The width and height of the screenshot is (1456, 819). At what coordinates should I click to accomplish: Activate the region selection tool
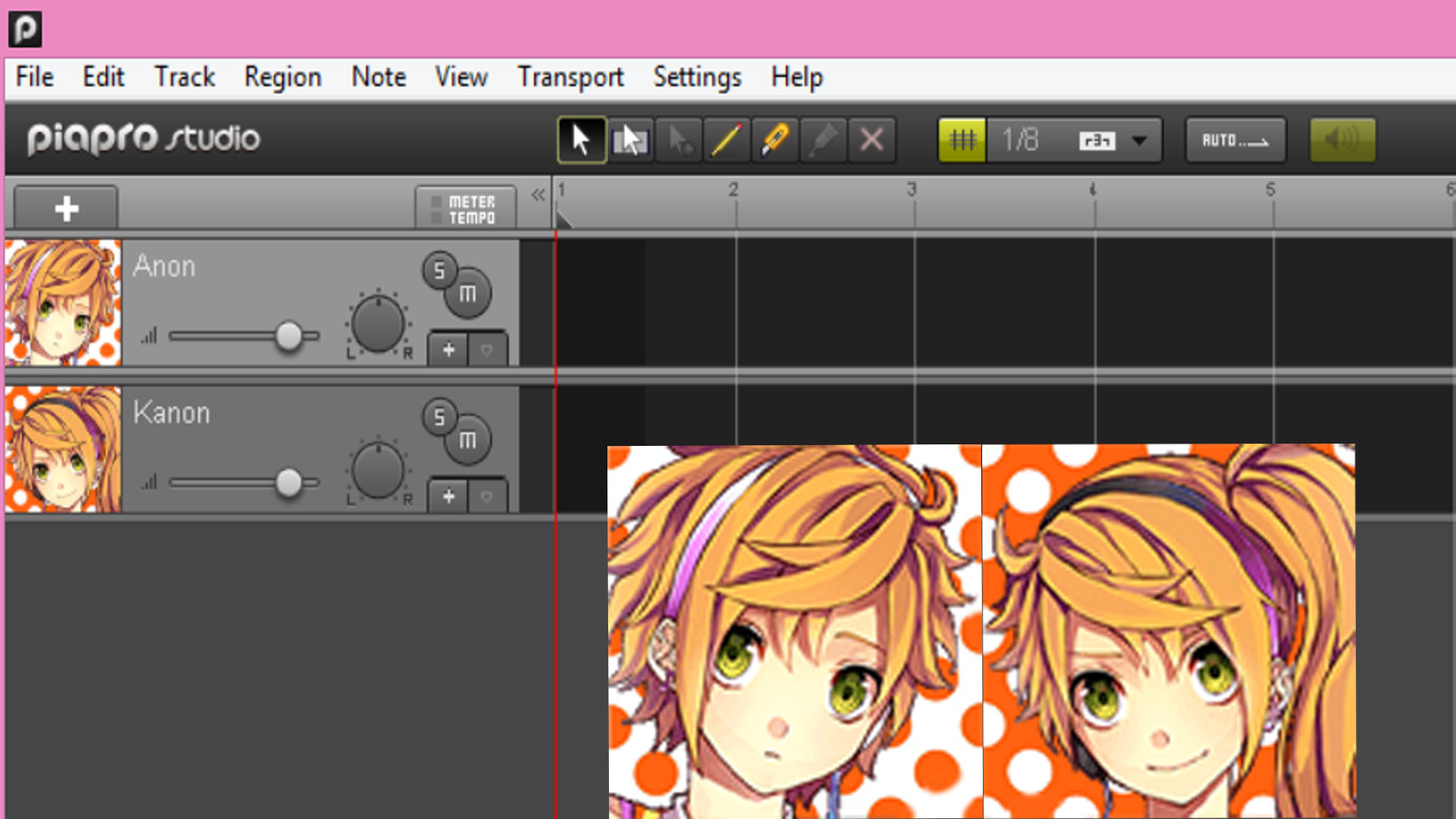(629, 139)
